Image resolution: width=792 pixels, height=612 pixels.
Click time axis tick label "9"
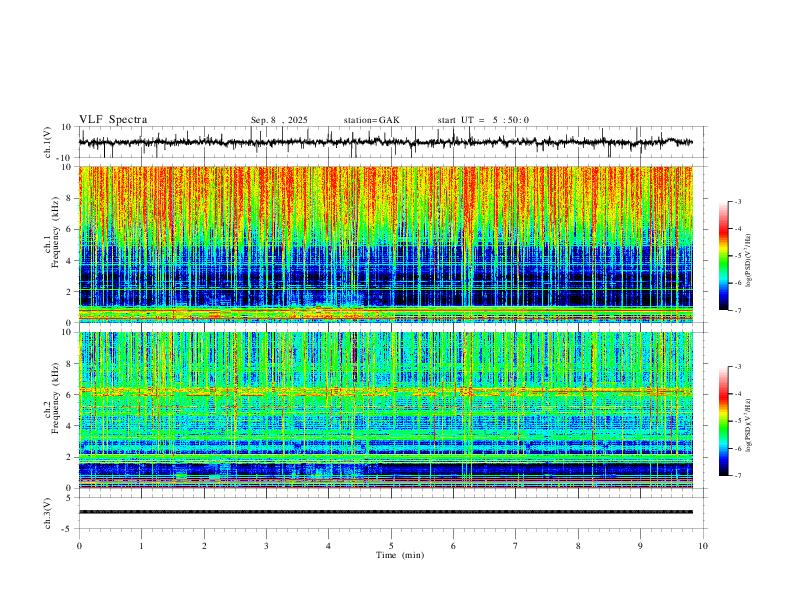[640, 546]
